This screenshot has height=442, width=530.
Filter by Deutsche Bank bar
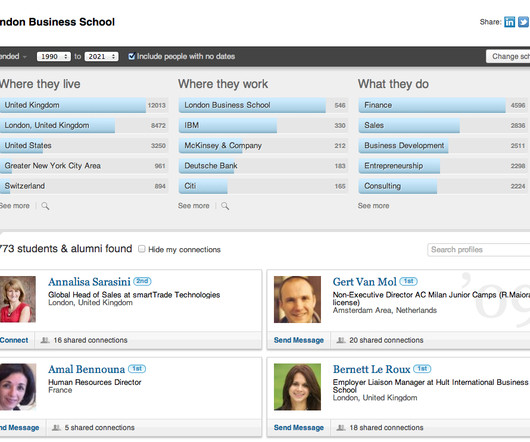click(x=264, y=166)
